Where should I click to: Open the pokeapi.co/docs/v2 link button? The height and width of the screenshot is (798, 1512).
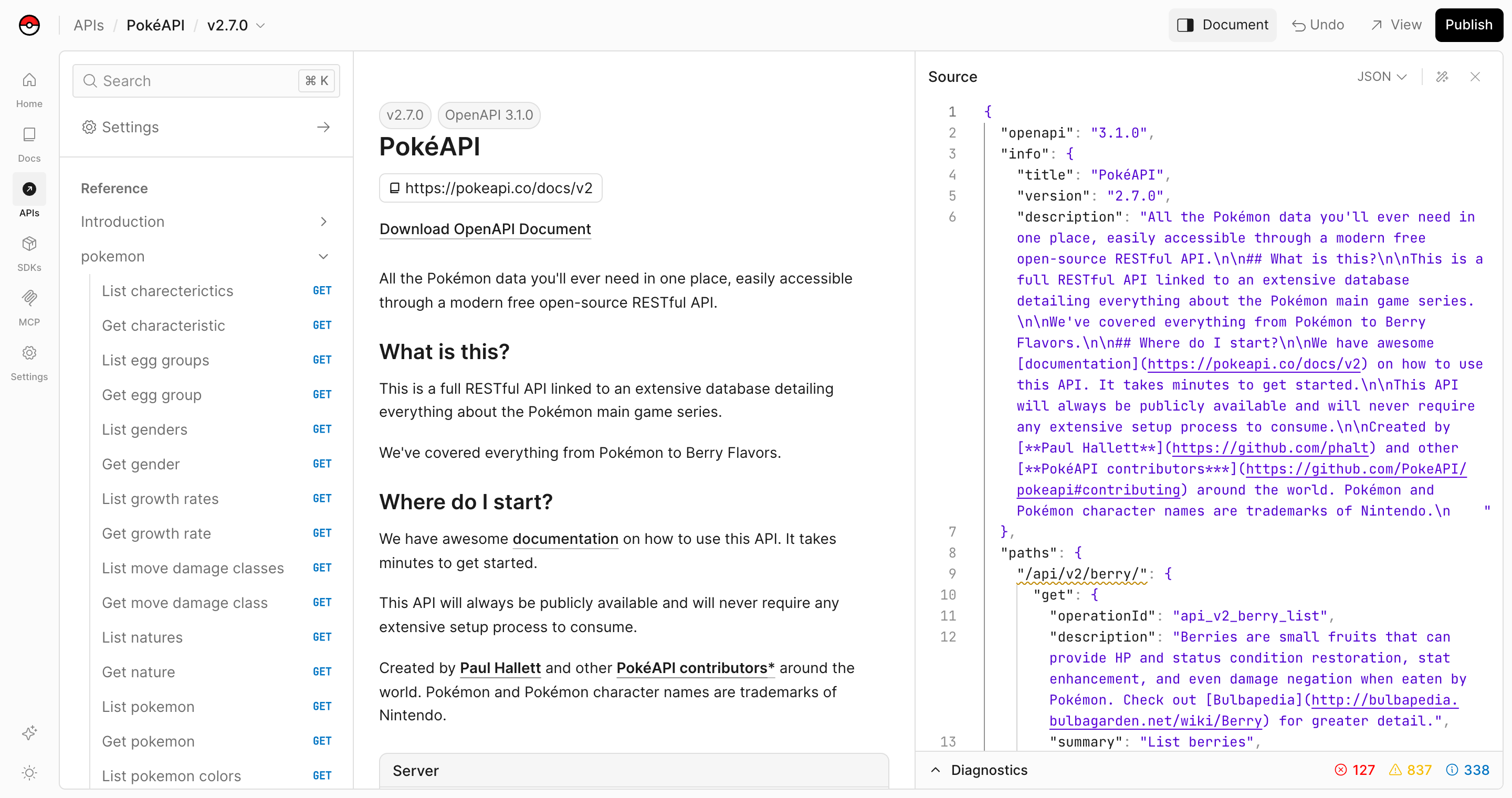tap(491, 188)
